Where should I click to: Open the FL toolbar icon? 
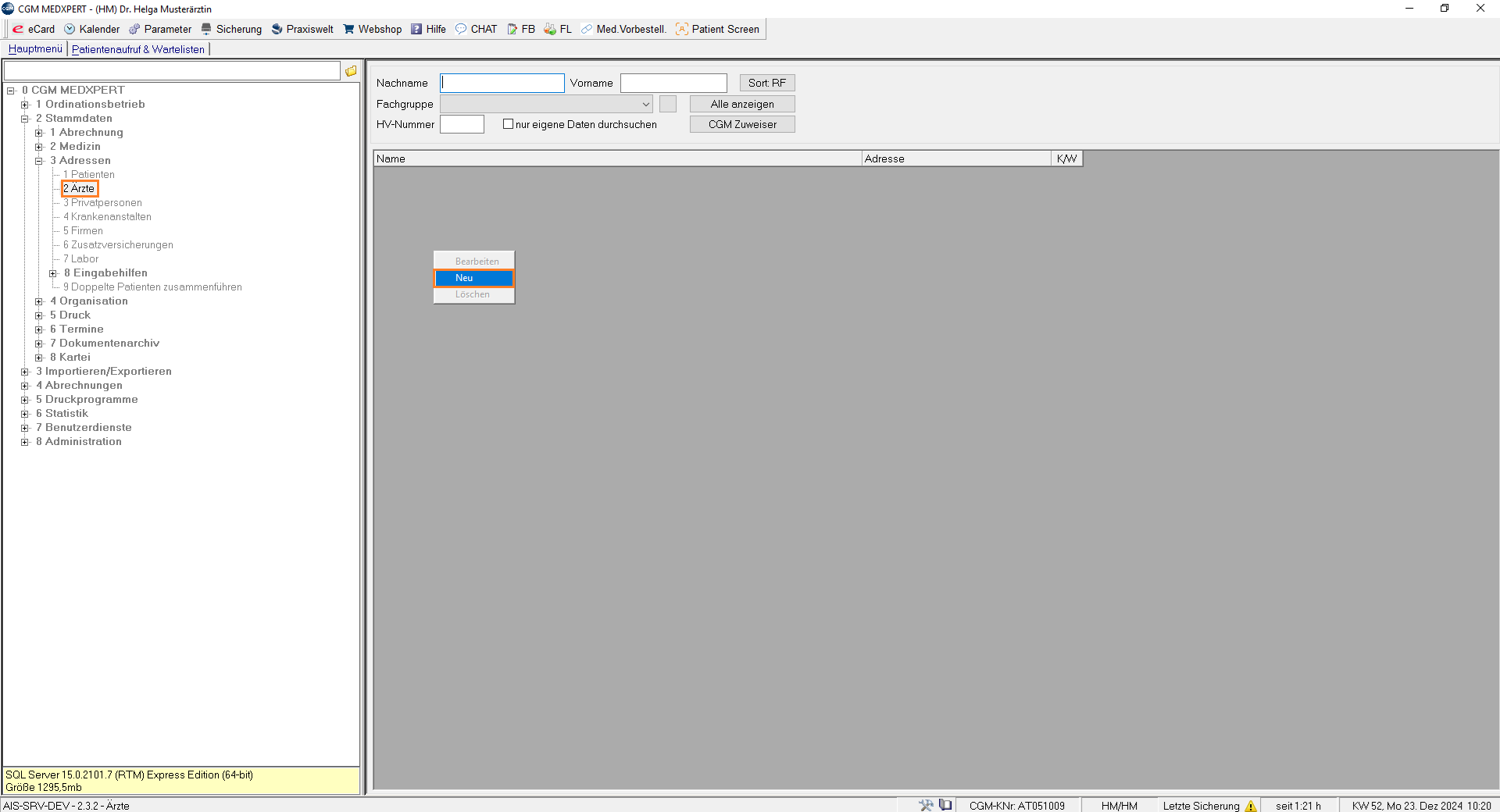point(550,29)
